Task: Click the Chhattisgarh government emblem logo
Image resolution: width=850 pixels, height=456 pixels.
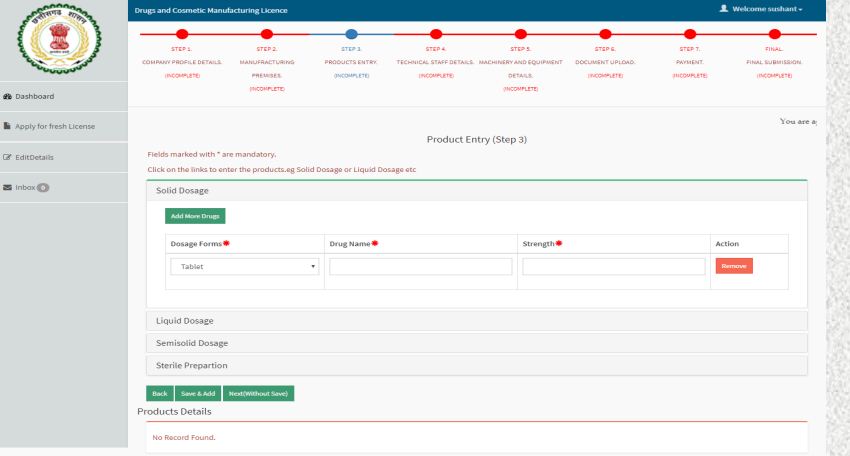Action: (x=63, y=40)
